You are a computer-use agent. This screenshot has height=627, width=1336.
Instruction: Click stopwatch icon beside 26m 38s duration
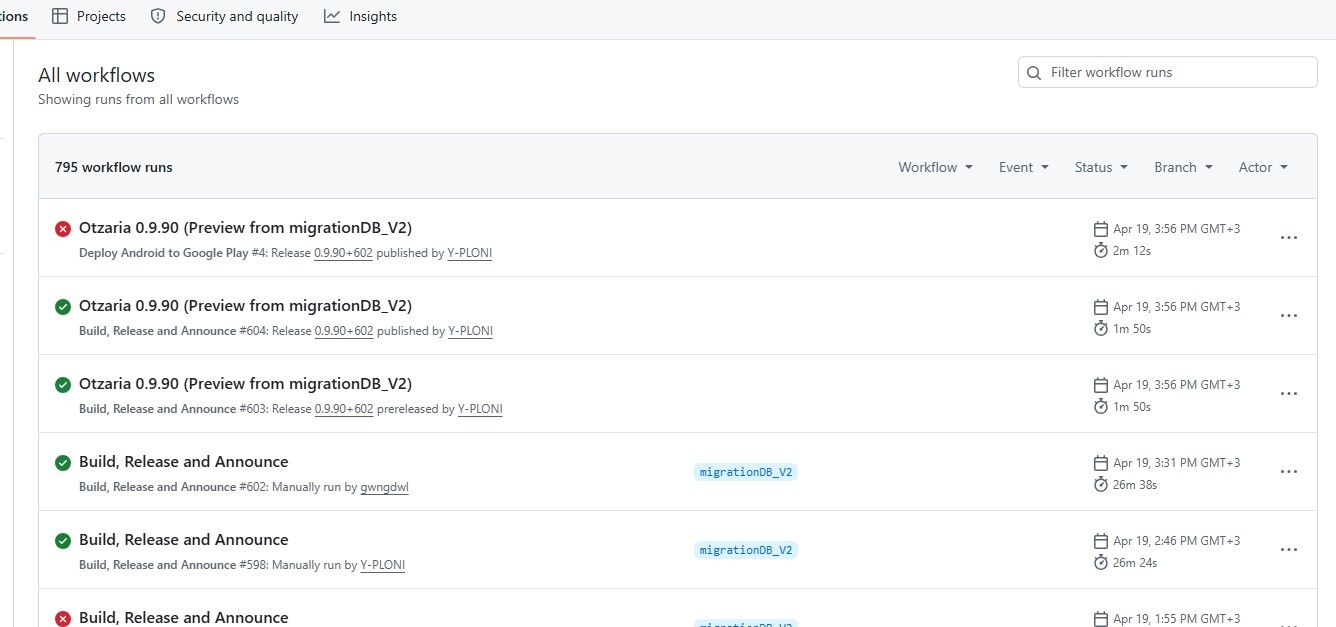1101,484
